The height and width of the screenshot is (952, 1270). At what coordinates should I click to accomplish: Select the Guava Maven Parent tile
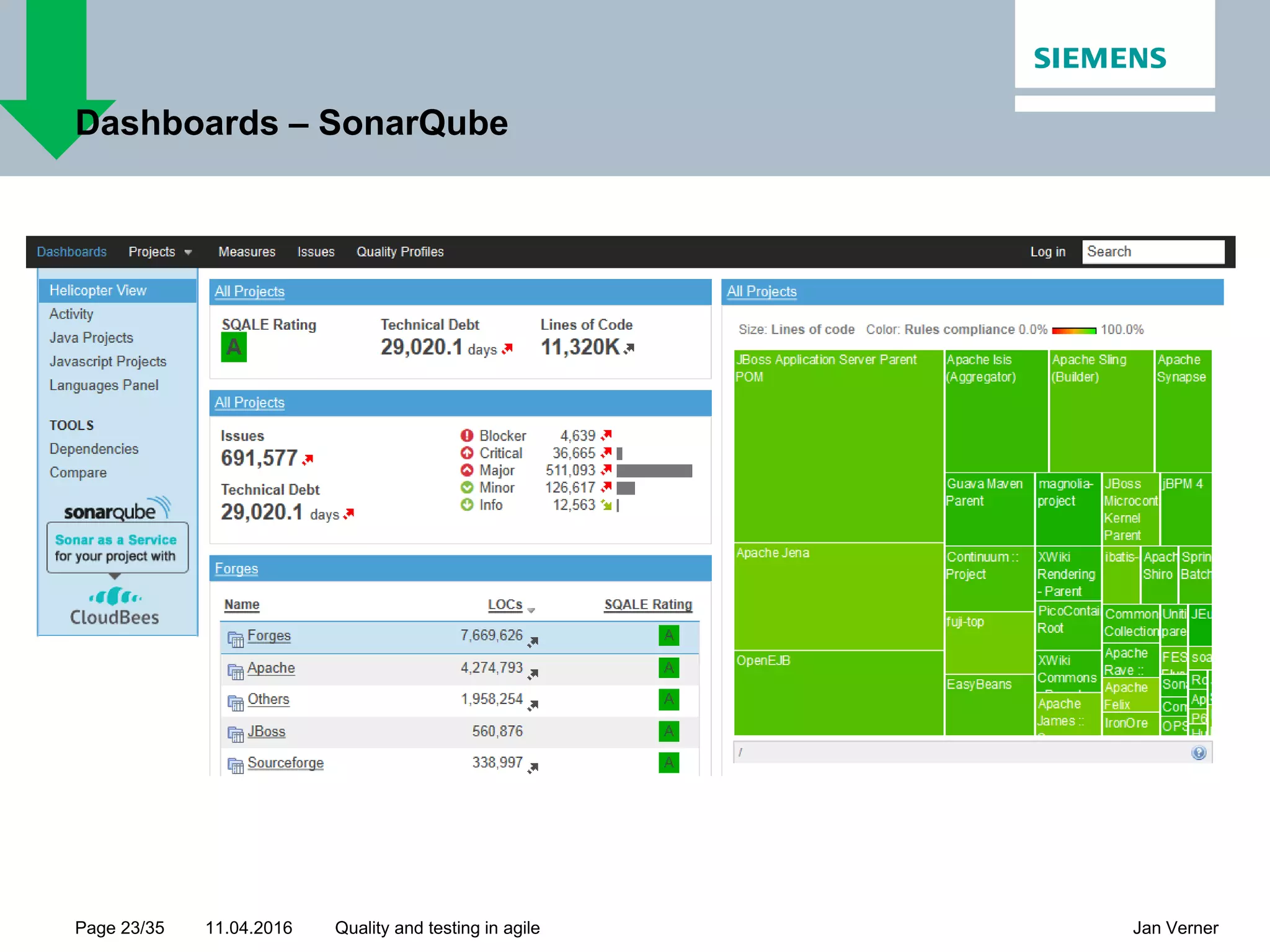pyautogui.click(x=989, y=509)
